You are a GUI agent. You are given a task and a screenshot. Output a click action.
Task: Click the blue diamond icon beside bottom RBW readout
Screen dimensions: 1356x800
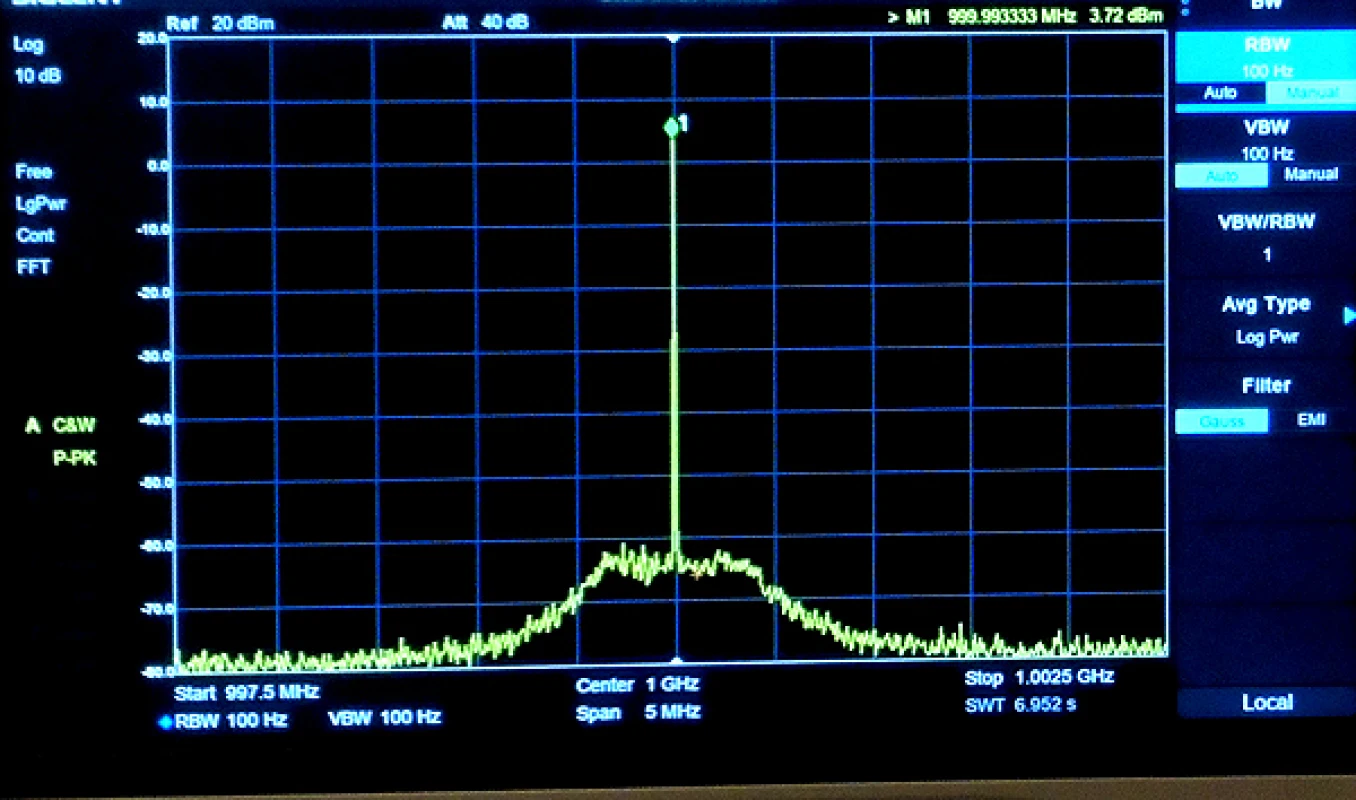pyautogui.click(x=165, y=722)
